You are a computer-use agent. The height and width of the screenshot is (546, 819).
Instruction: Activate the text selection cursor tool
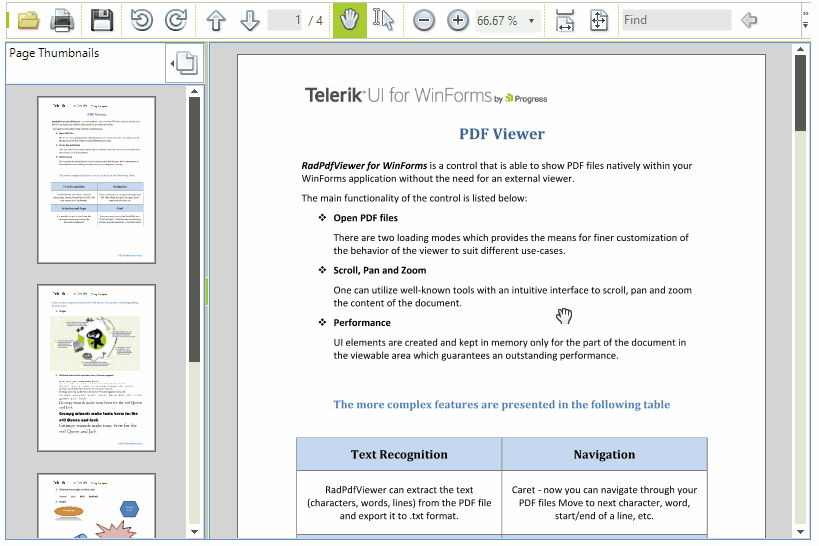coord(383,20)
